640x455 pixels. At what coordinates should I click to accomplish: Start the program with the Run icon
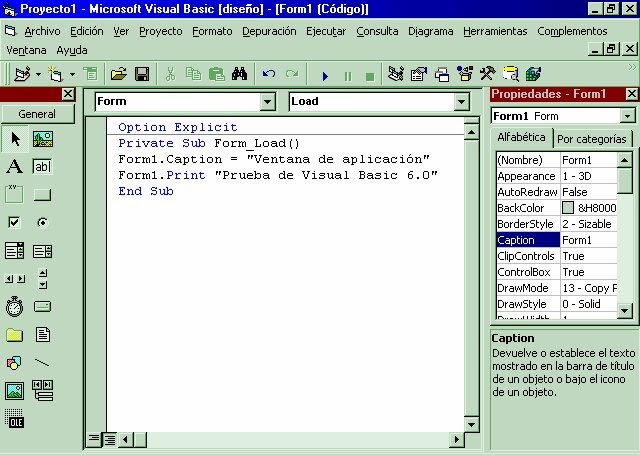[x=325, y=76]
